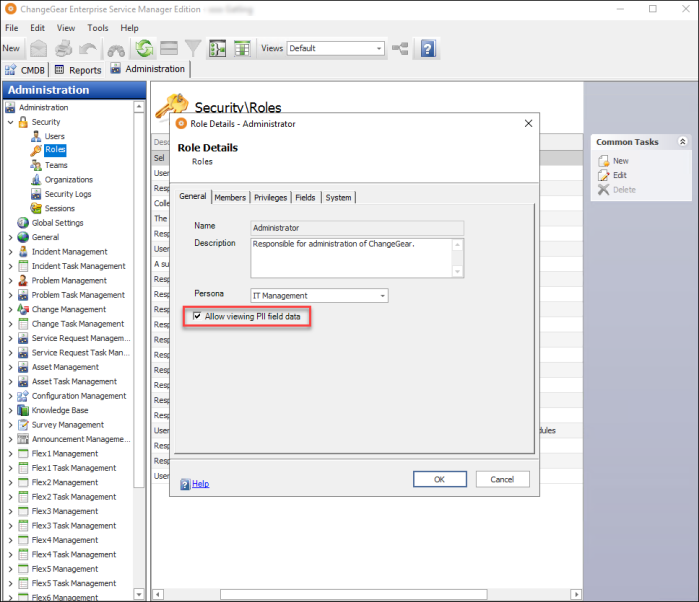Open the Help link in the dialog
This screenshot has width=699, height=602.
pos(200,483)
